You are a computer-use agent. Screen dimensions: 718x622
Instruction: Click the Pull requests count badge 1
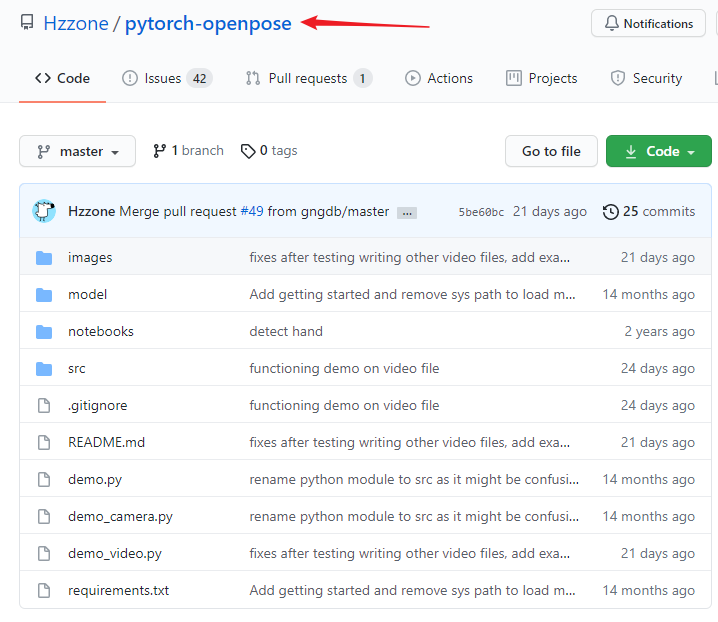click(362, 79)
